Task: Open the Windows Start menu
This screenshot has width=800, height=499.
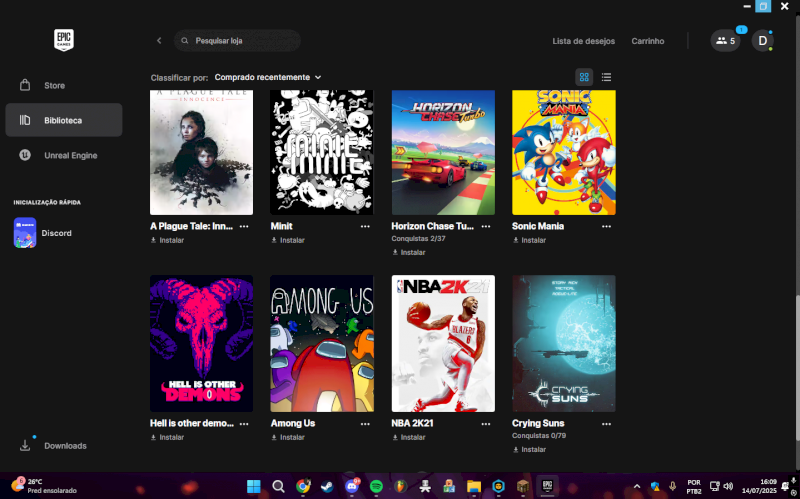Action: click(x=254, y=486)
